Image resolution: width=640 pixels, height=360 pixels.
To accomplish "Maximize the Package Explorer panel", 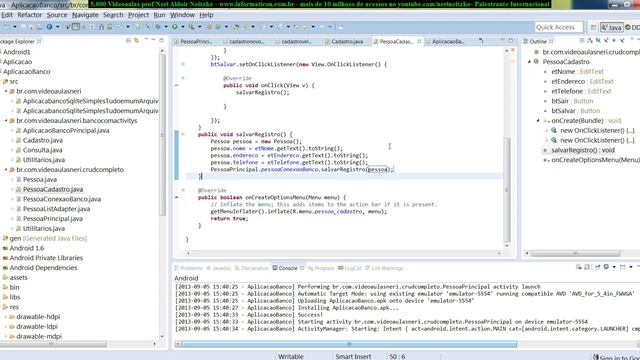I will 162,40.
